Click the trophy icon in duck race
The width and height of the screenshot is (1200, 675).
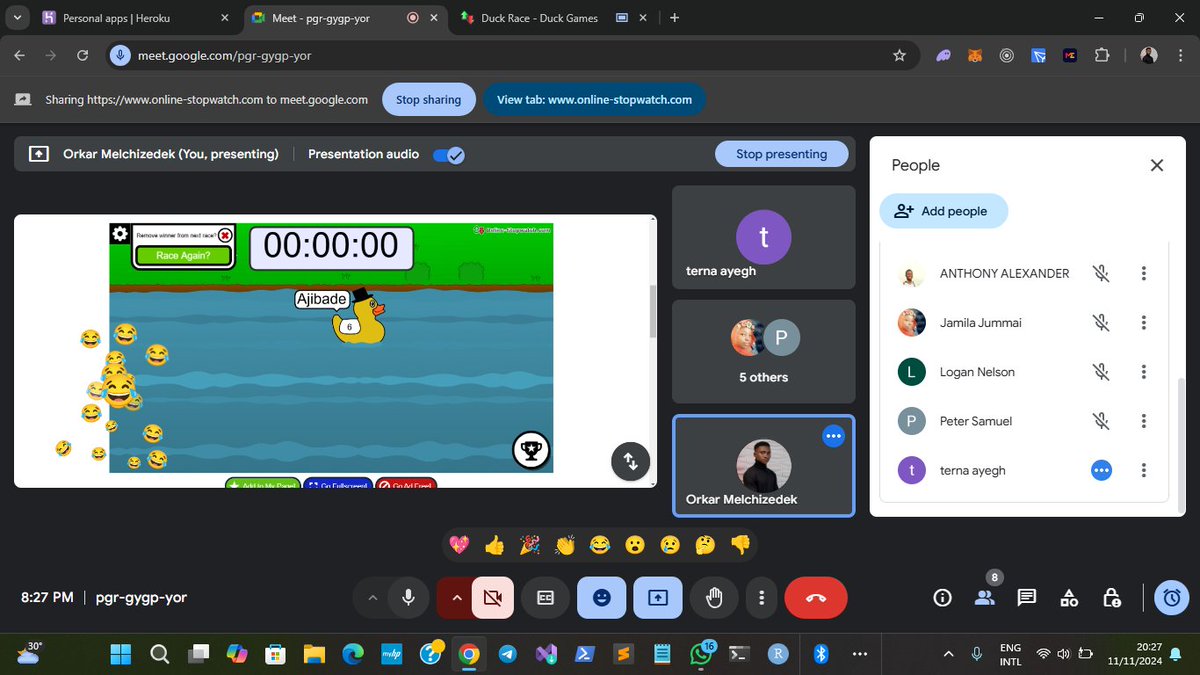tap(531, 450)
